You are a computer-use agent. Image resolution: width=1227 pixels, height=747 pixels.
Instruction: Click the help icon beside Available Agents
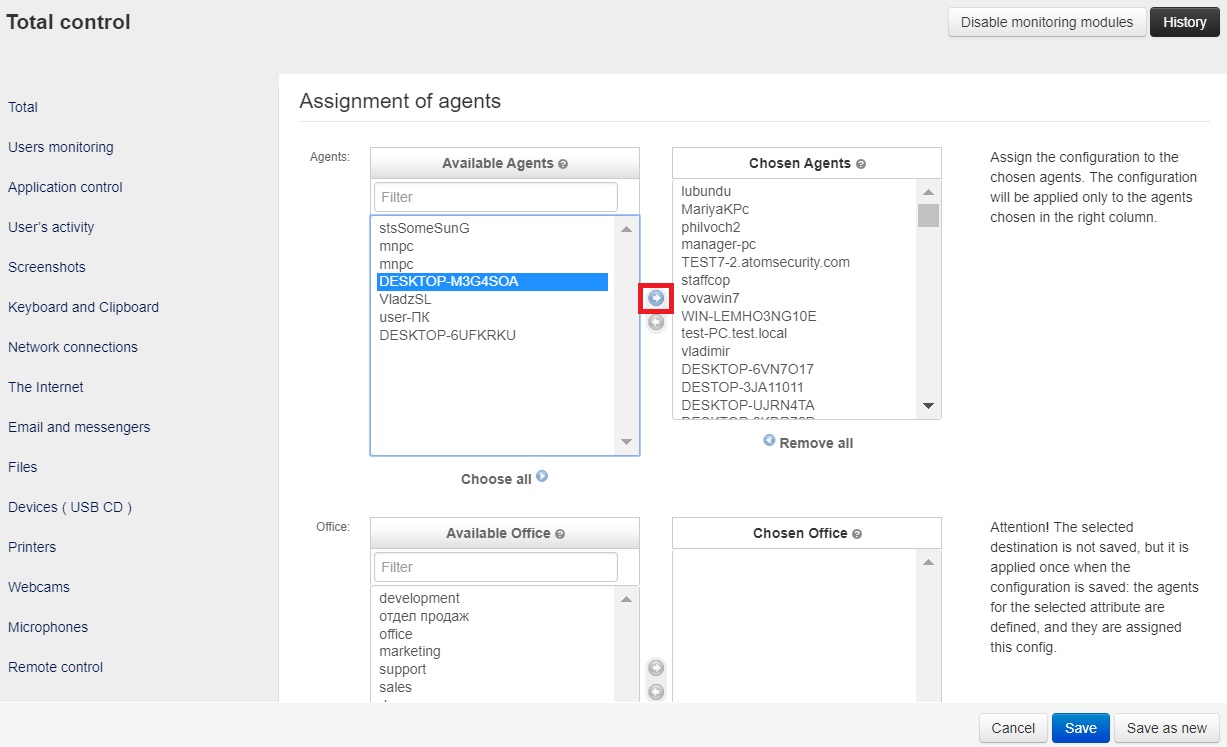[563, 164]
